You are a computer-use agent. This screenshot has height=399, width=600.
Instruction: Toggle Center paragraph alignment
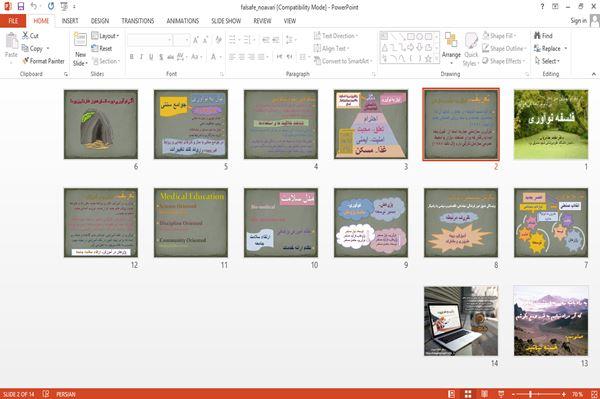click(242, 57)
